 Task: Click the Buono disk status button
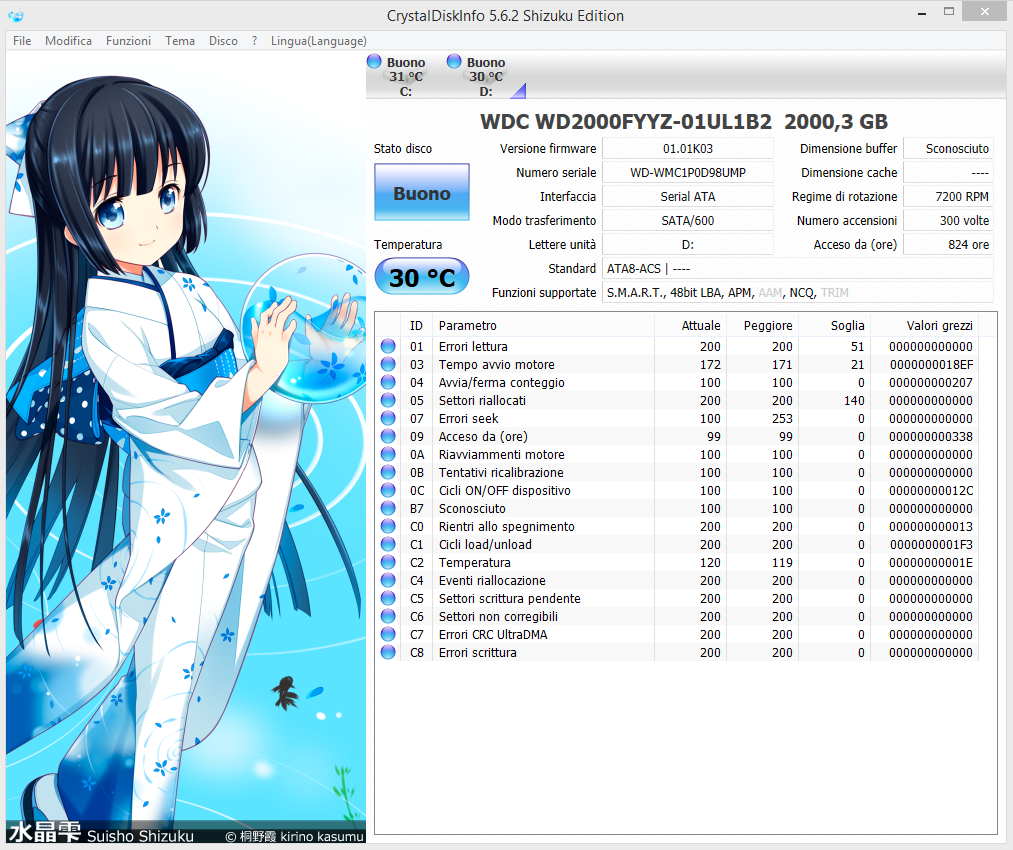click(x=422, y=192)
